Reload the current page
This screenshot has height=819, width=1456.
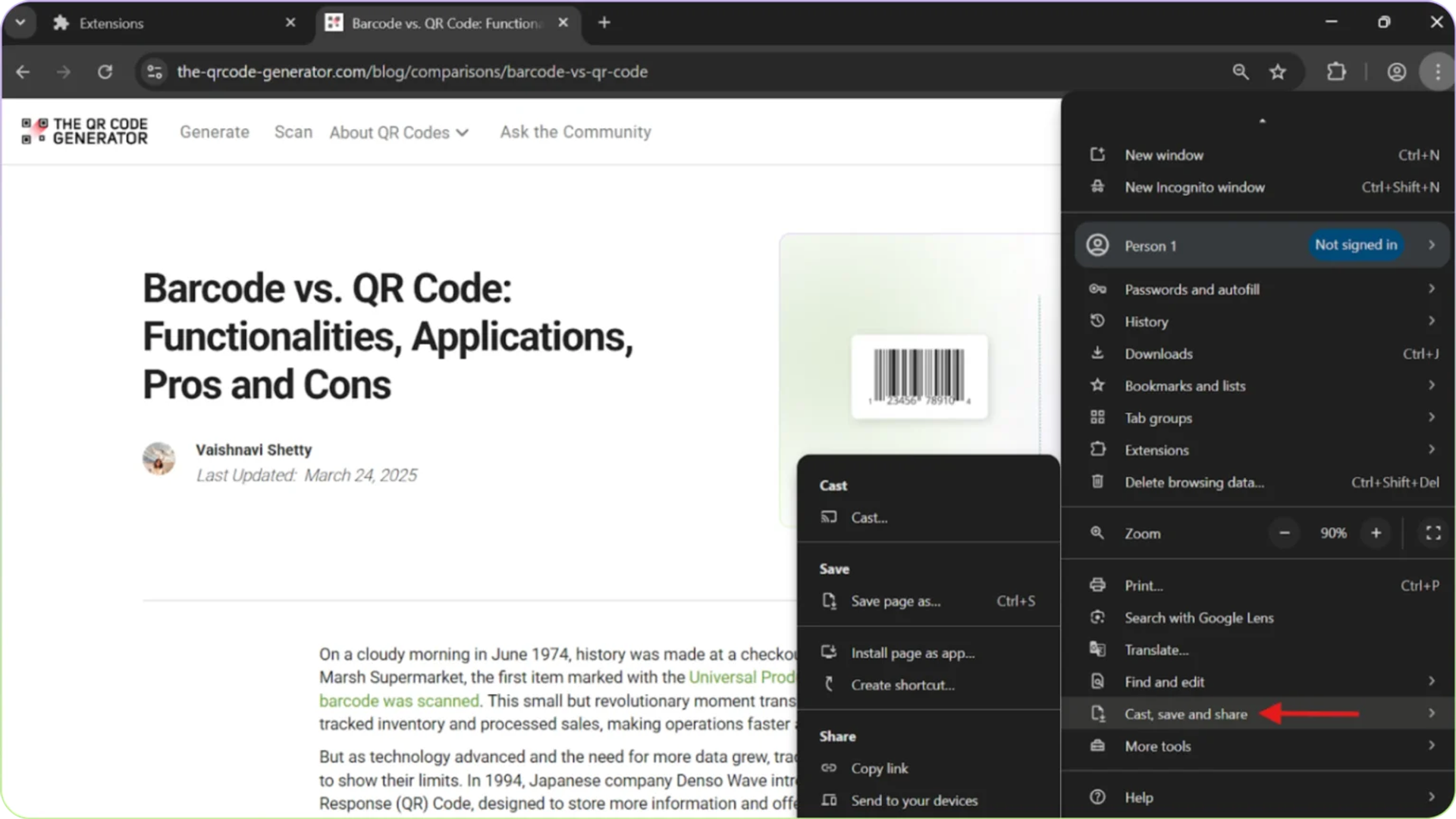[x=105, y=71]
